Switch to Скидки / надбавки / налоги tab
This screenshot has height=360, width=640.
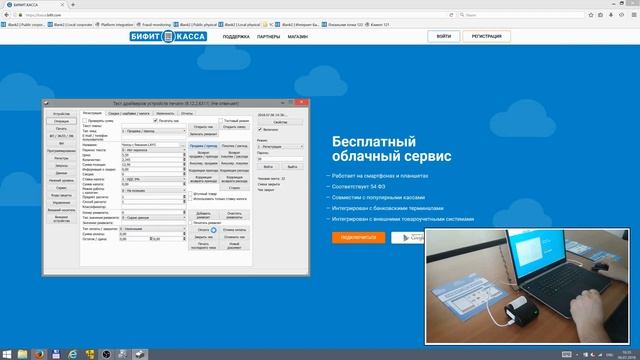point(129,113)
